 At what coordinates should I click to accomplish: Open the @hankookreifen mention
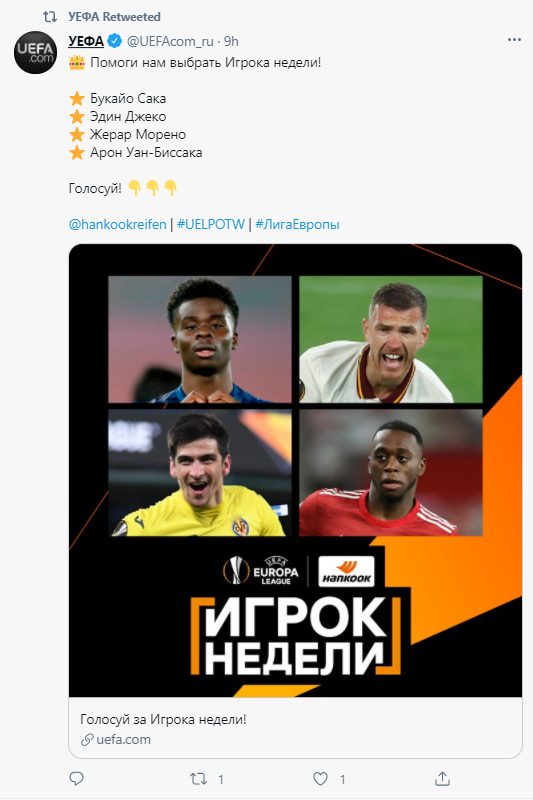point(117,224)
